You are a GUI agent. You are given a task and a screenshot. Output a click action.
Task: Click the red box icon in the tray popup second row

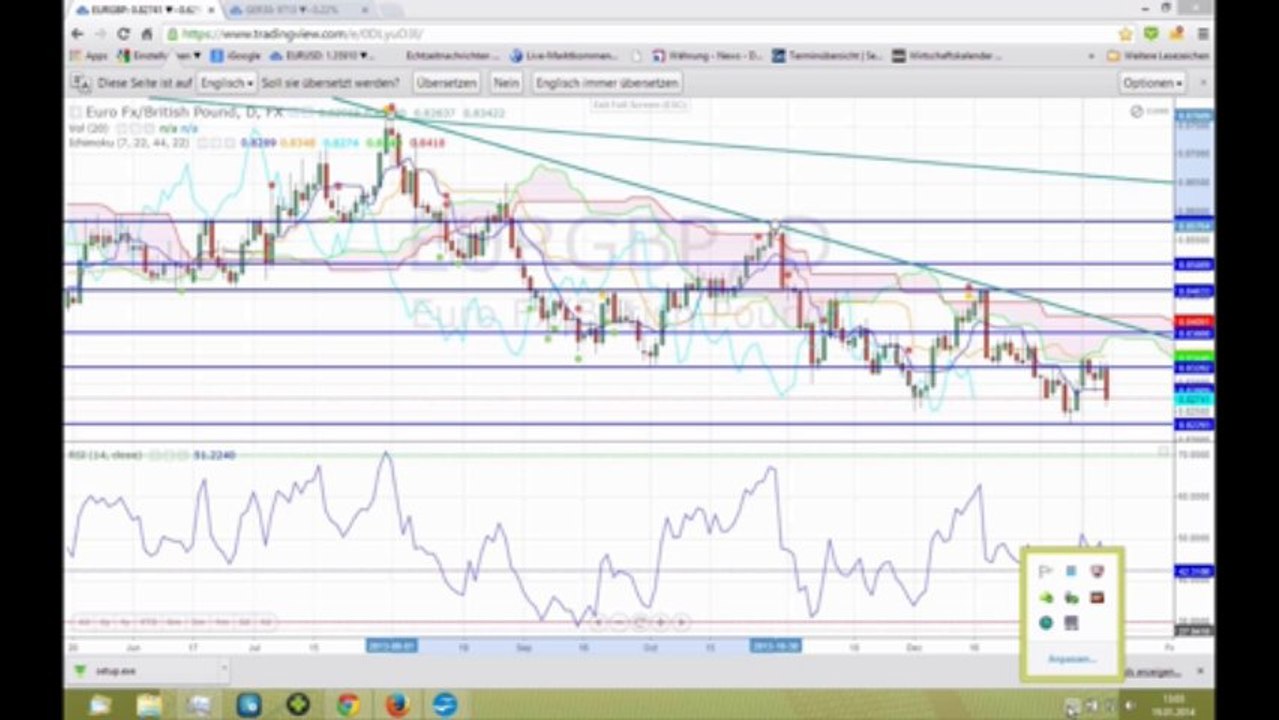pyautogui.click(x=1097, y=597)
